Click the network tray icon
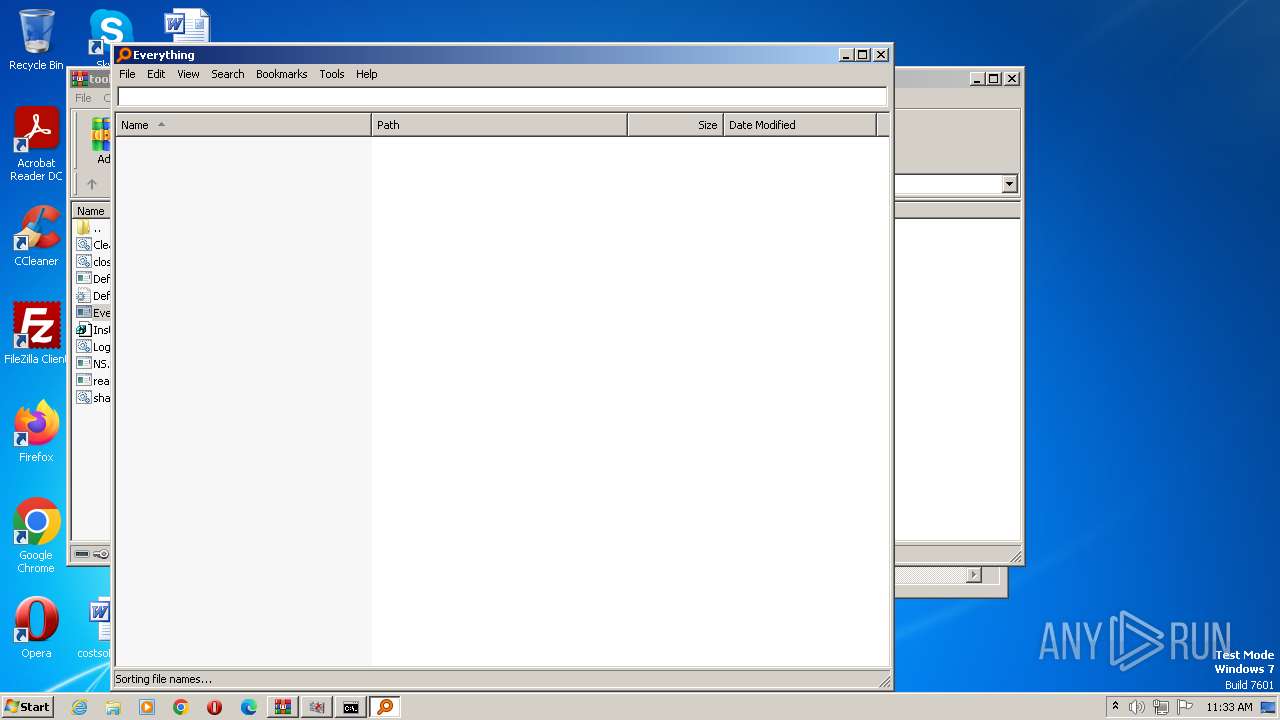Screen dimensions: 1280x720 point(1161,707)
